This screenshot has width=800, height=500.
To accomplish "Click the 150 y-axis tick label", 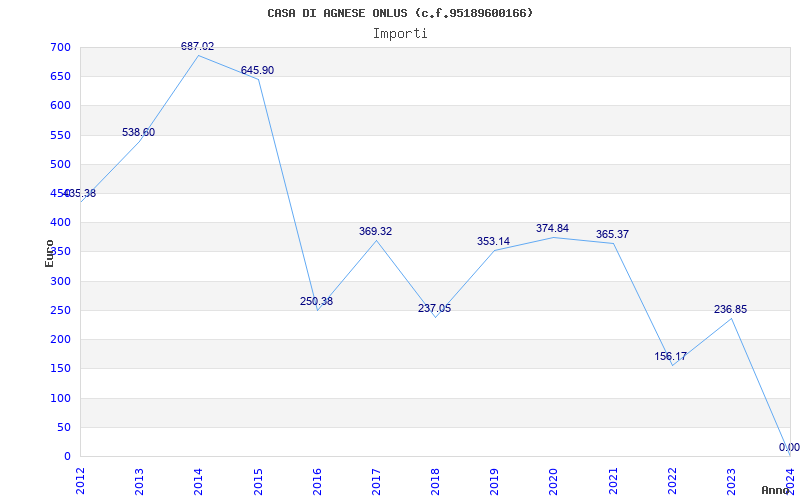I will coord(60,368).
